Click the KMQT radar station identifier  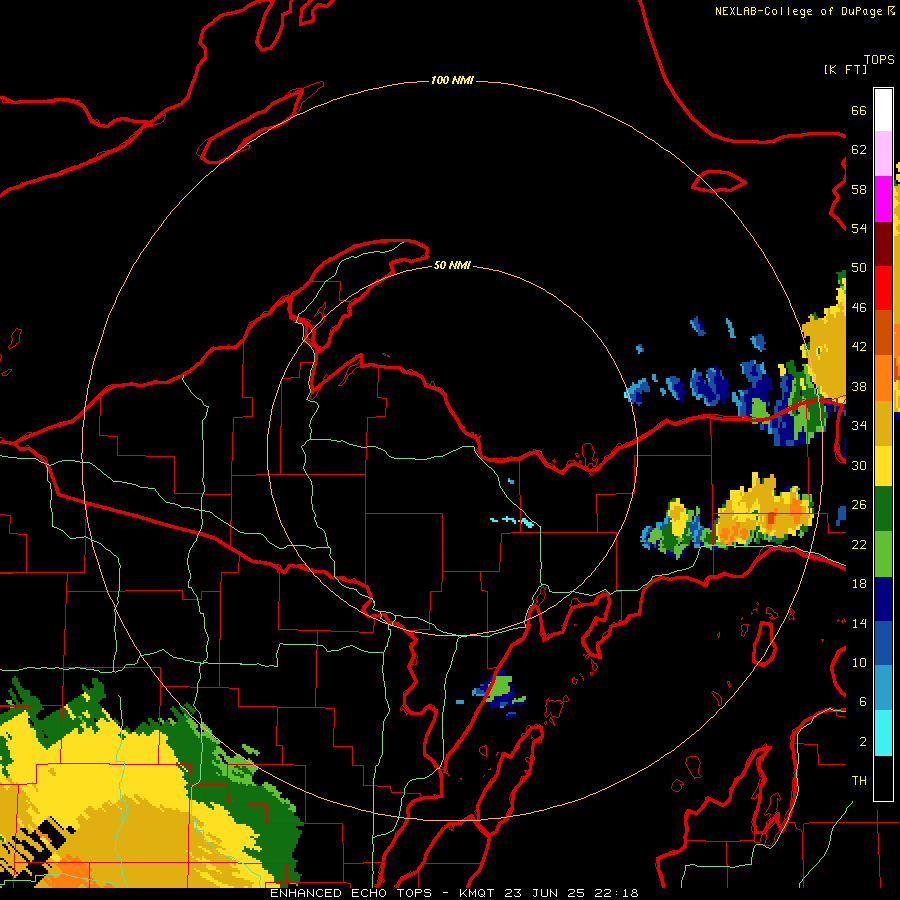tap(478, 893)
